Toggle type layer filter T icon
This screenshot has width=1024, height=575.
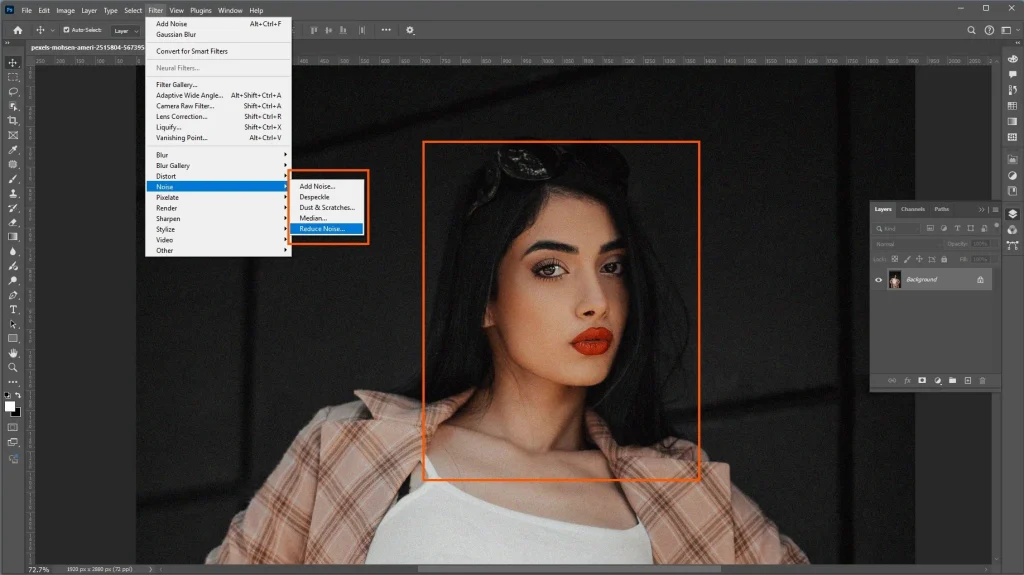[x=957, y=228]
